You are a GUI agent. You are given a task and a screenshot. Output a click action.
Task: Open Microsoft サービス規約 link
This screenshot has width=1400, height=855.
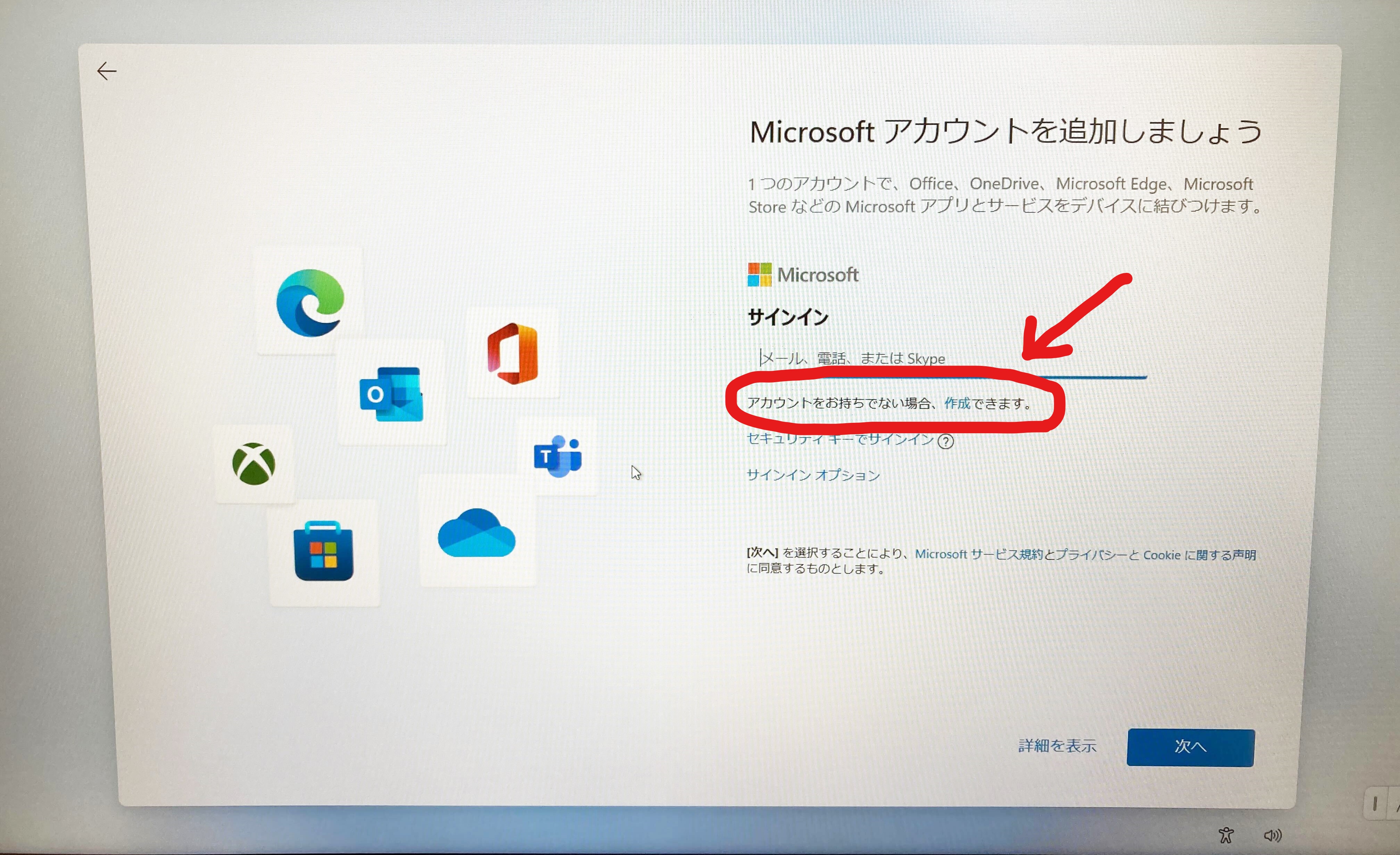click(978, 554)
